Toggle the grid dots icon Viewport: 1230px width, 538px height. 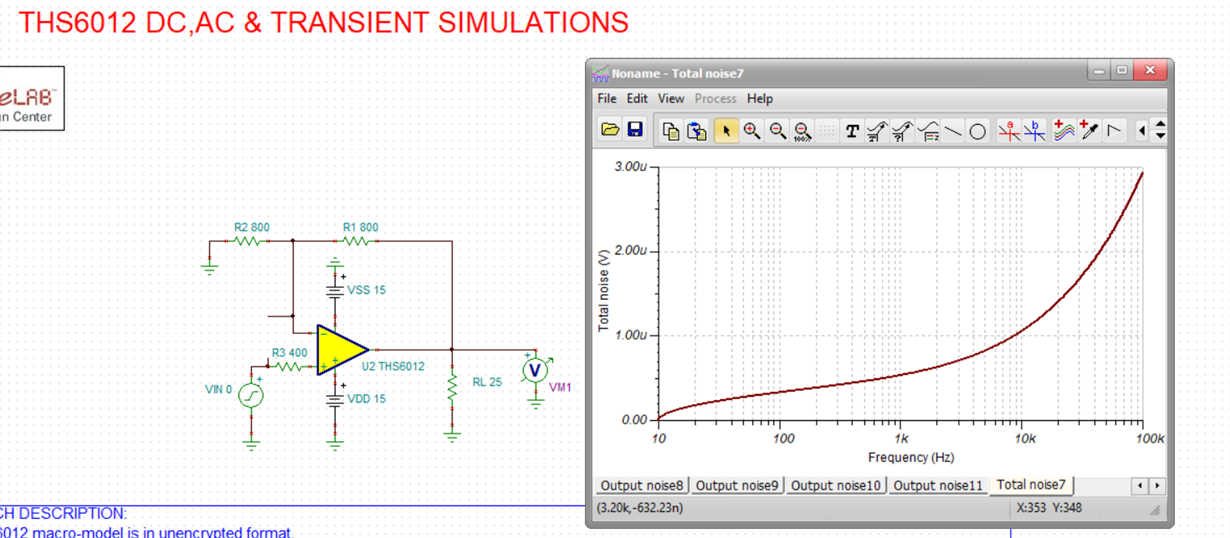[827, 131]
